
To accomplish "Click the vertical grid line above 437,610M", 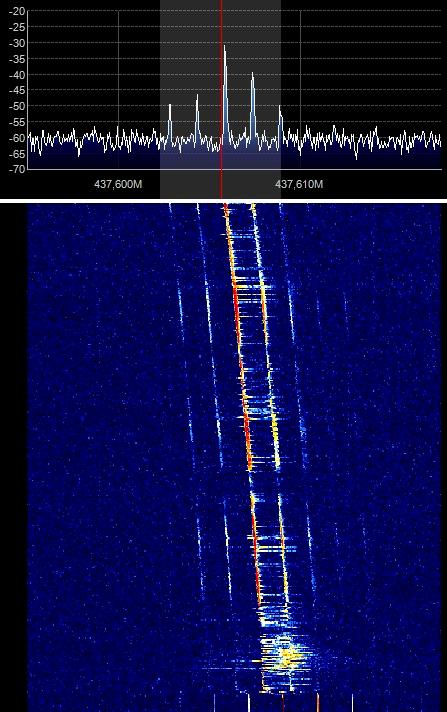I will 300,90.
